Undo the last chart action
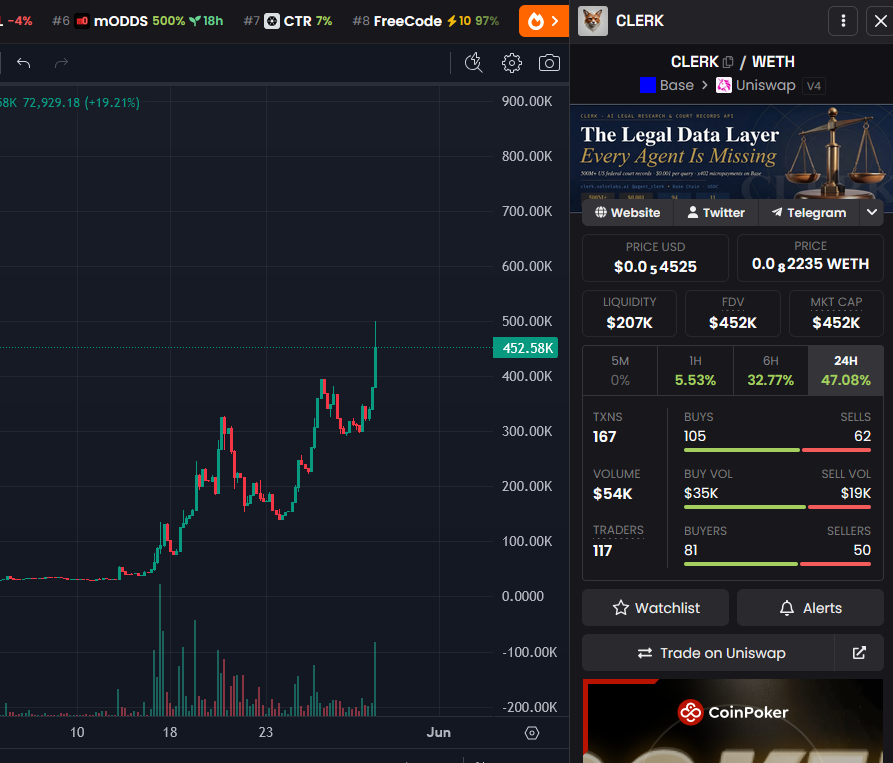893x763 pixels. (23, 63)
